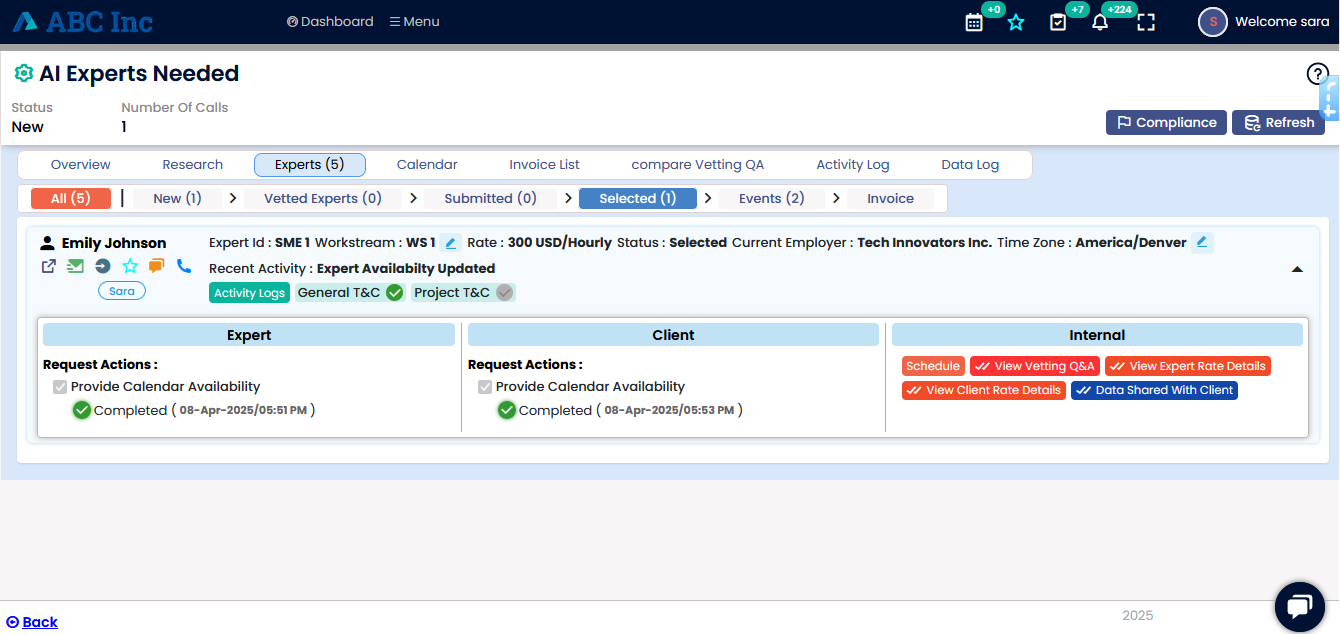Toggle Expert's Provide Calendar Availability checkbox
Viewport: 1340px width, 635px height.
(60, 387)
